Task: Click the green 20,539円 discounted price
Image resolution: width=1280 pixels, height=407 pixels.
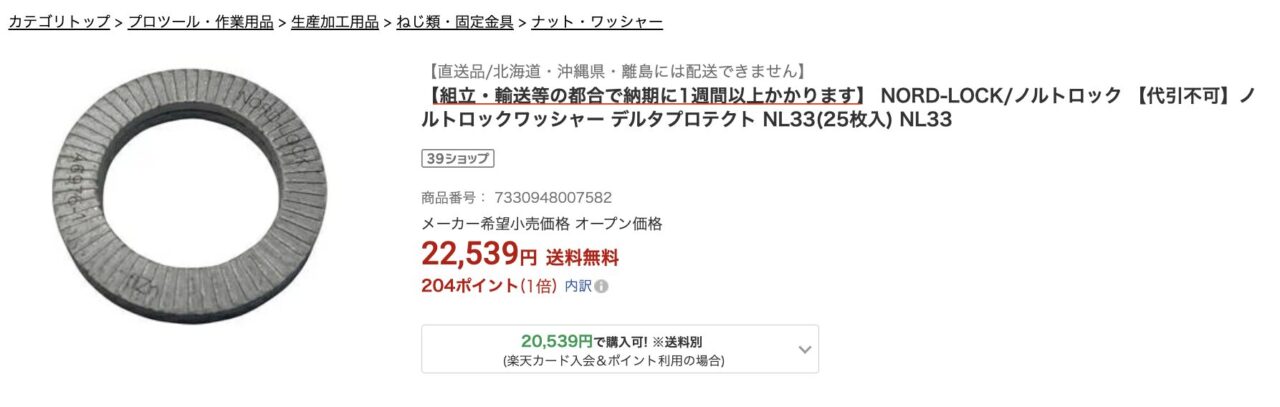Action: 557,341
